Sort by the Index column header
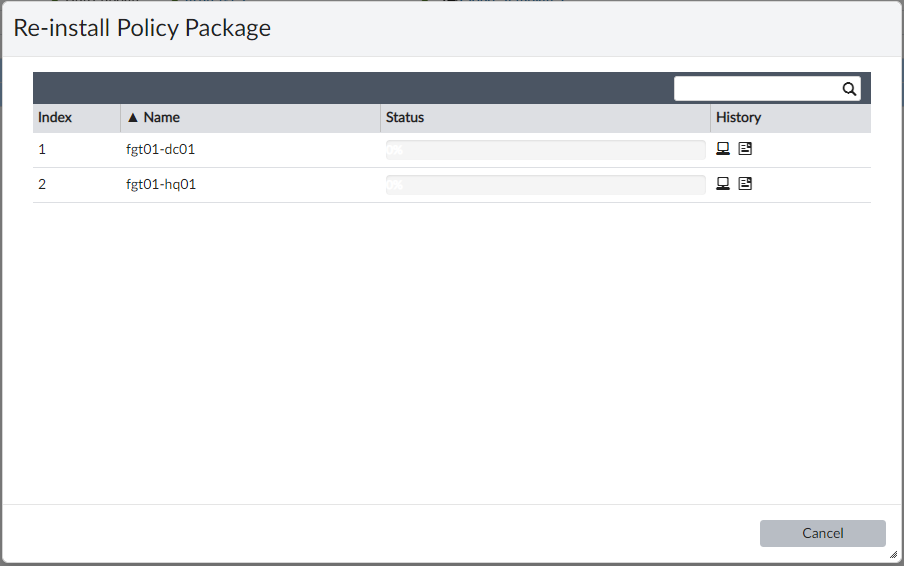904x566 pixels. click(x=55, y=118)
